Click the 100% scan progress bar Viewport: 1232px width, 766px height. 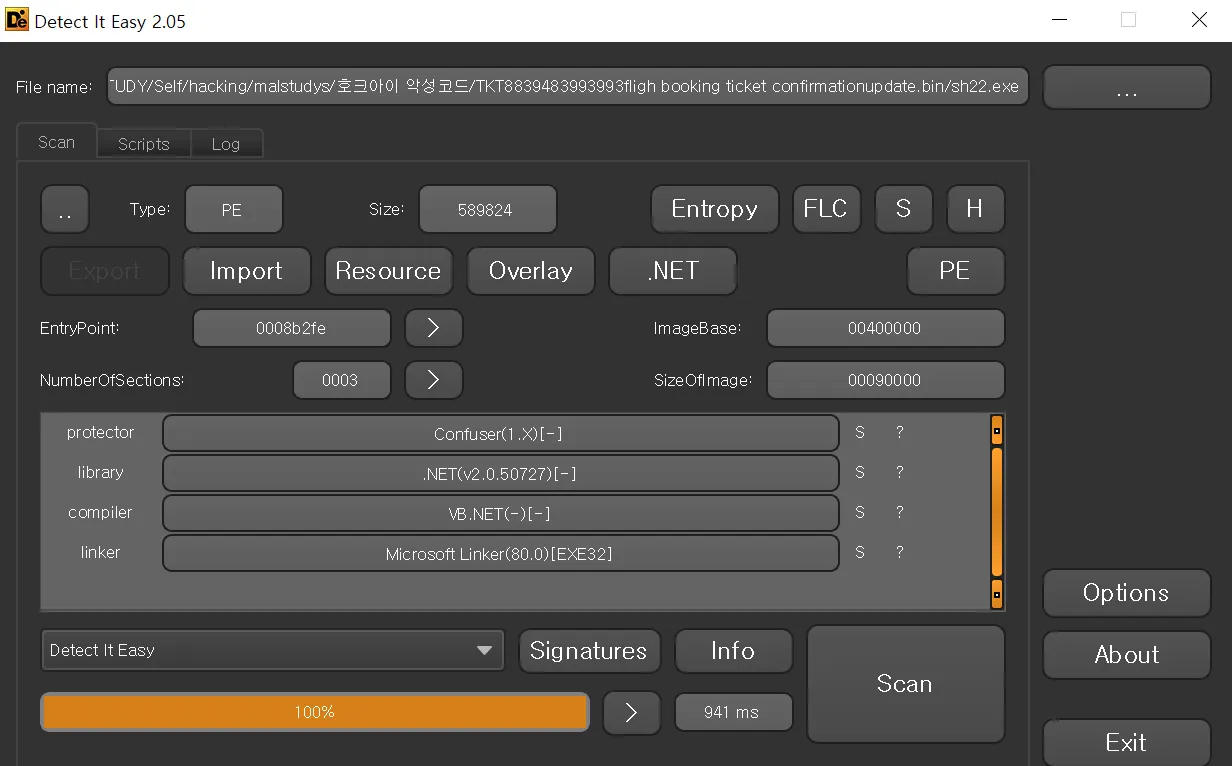coord(315,712)
